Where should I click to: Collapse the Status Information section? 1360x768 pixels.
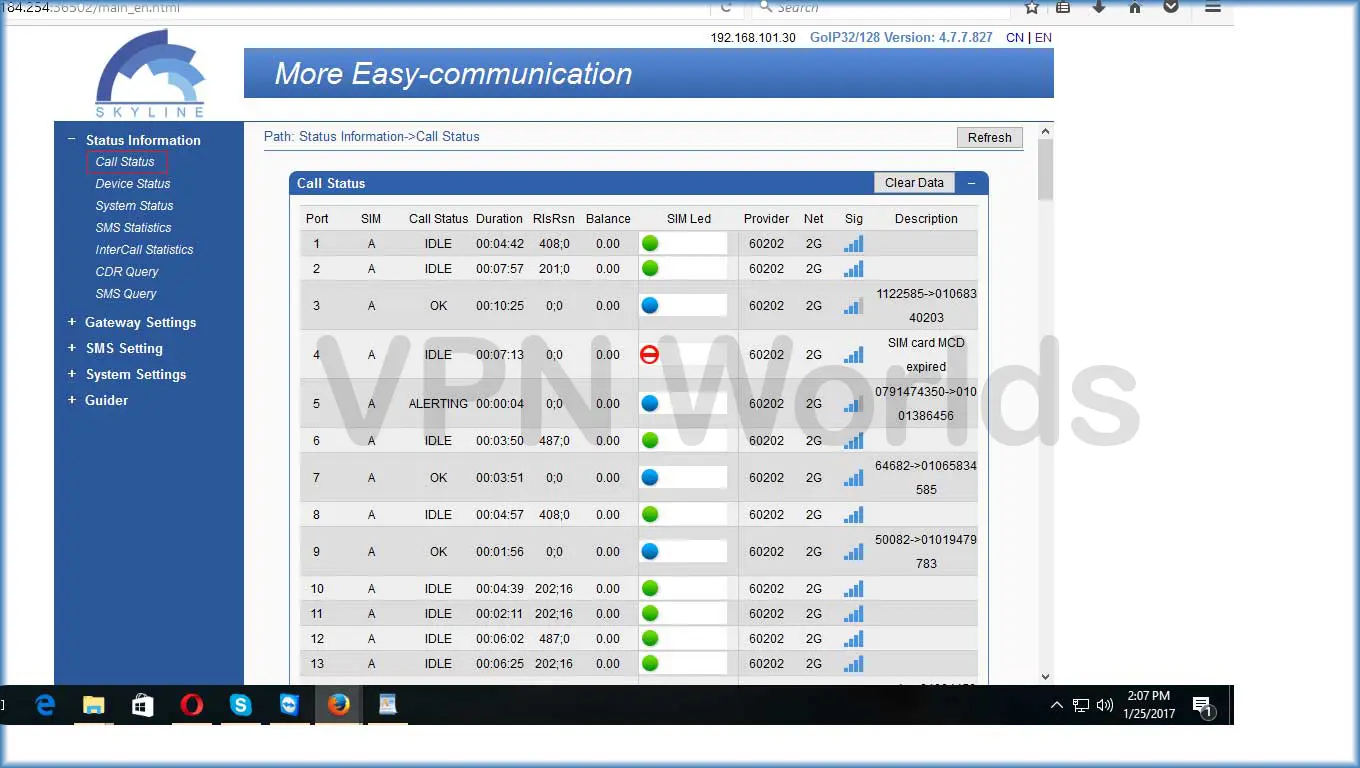[70, 140]
